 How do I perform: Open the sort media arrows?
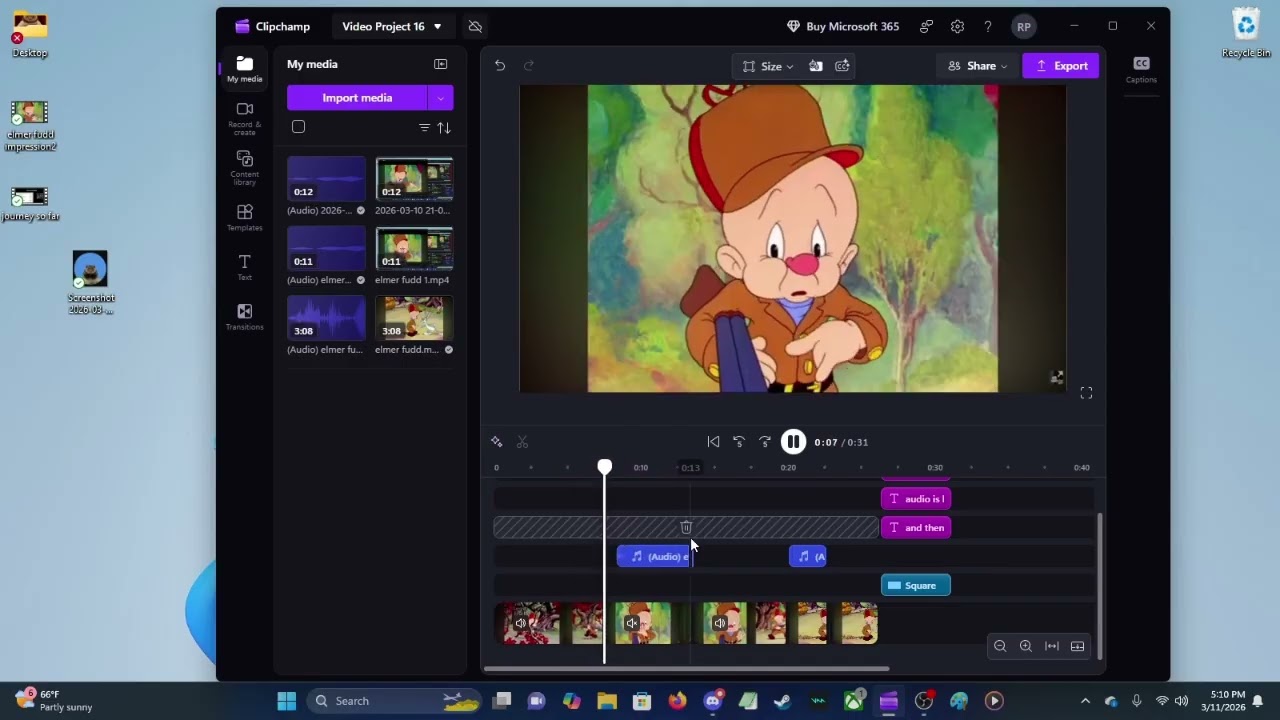click(444, 128)
